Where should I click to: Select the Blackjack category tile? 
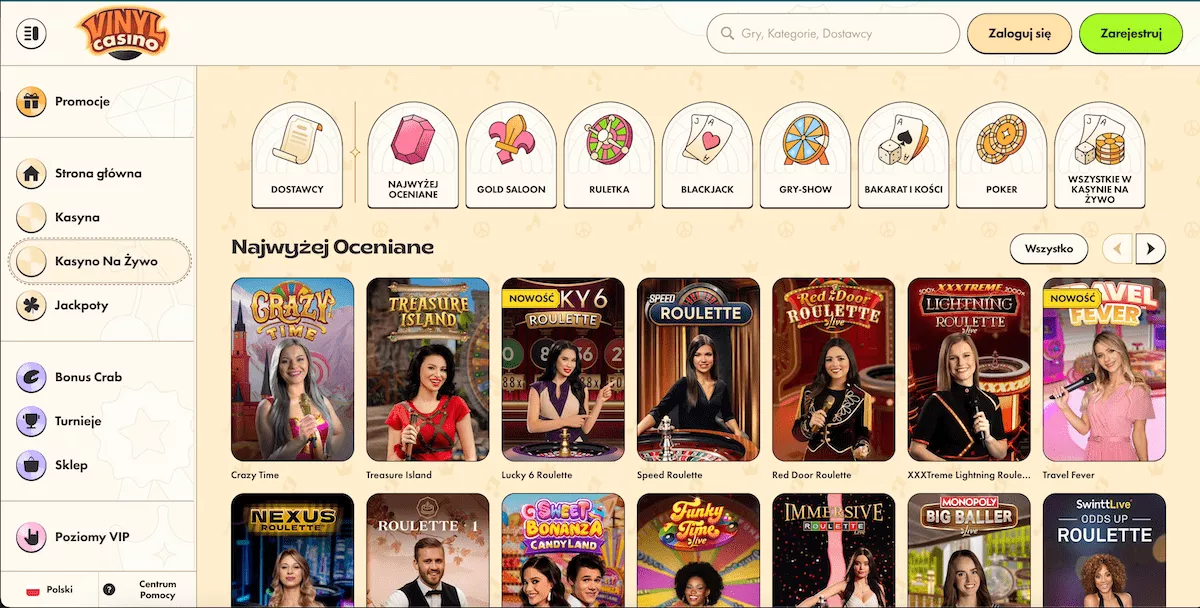pos(707,155)
